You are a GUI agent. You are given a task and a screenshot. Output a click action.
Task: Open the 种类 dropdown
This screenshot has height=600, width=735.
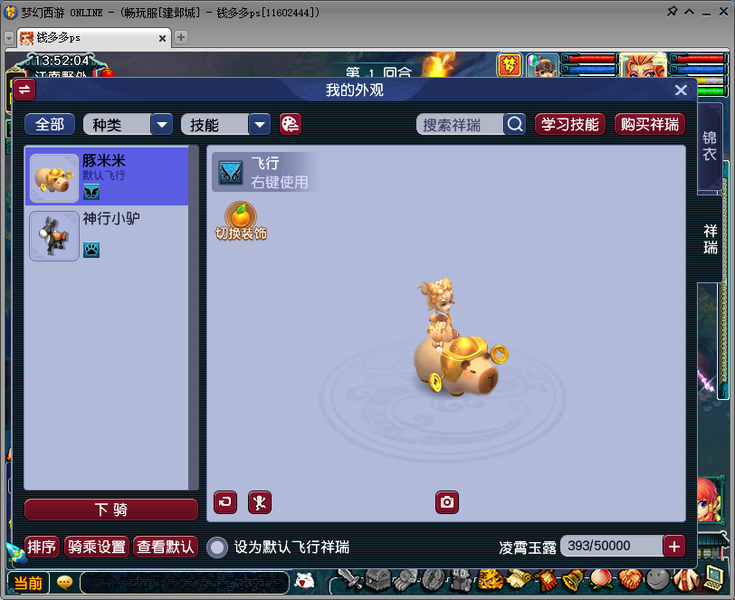[x=128, y=125]
